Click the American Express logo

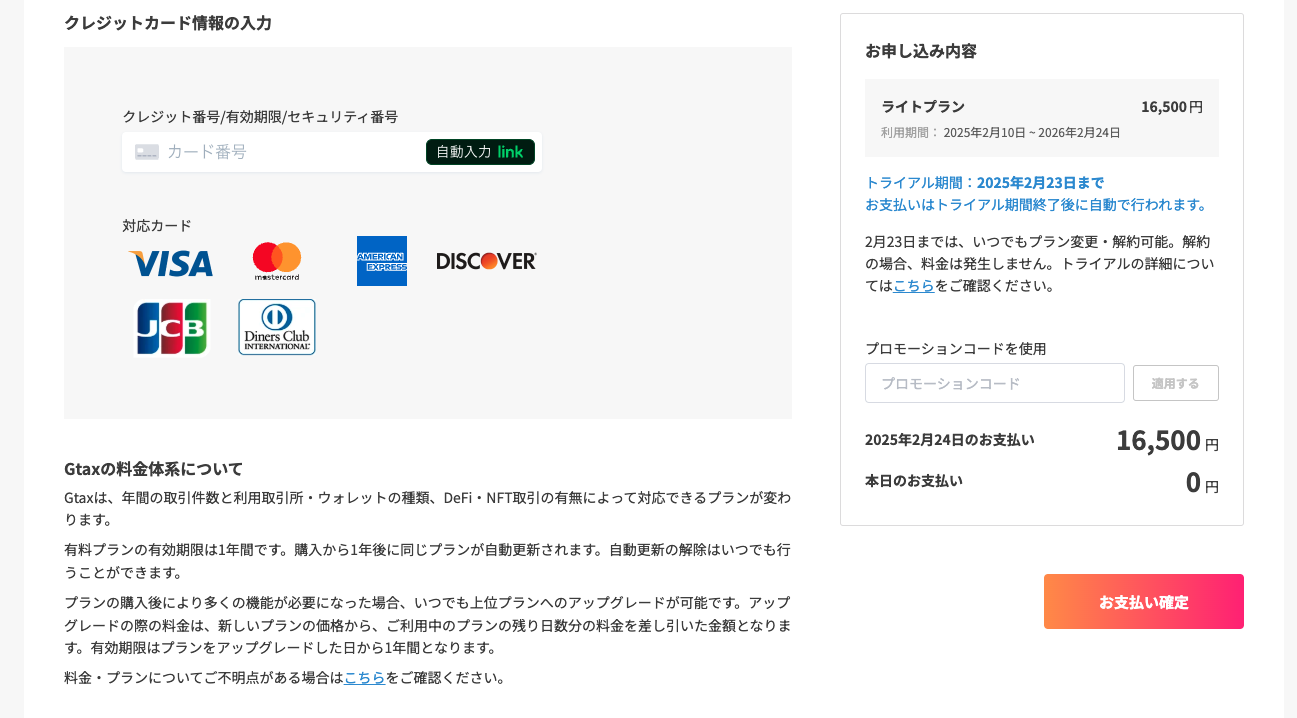click(x=382, y=261)
